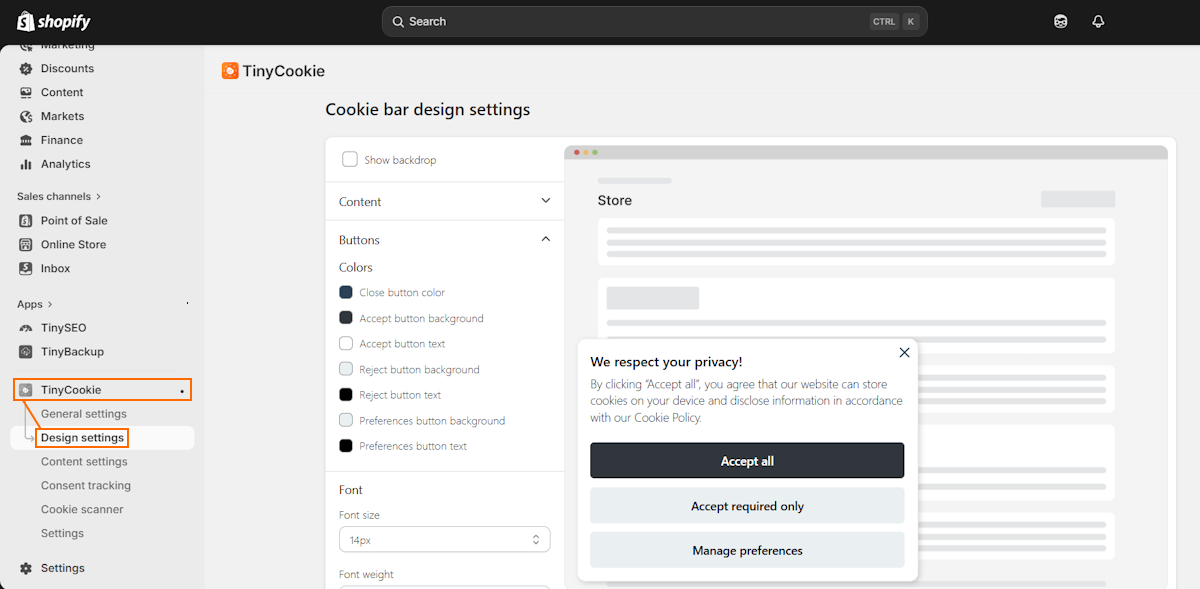Open notifications via bell icon
1200x589 pixels.
pyautogui.click(x=1097, y=21)
